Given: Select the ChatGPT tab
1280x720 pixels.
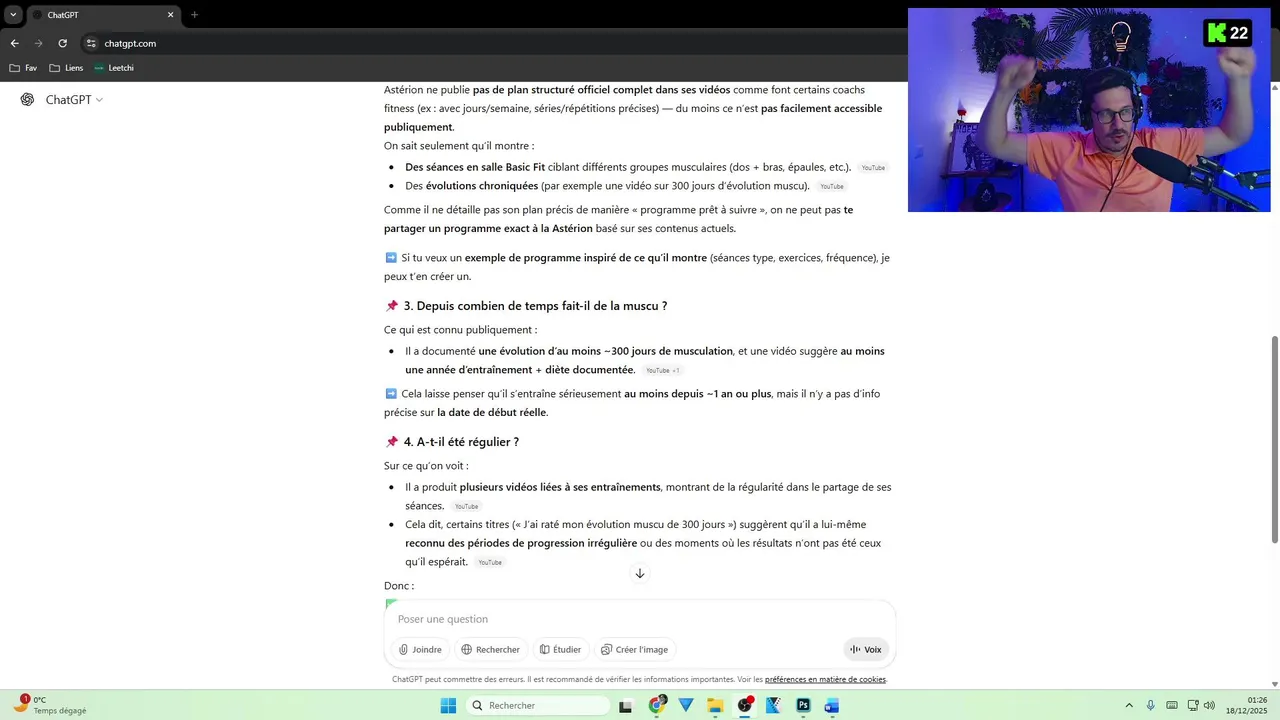Looking at the screenshot, I should [x=102, y=15].
